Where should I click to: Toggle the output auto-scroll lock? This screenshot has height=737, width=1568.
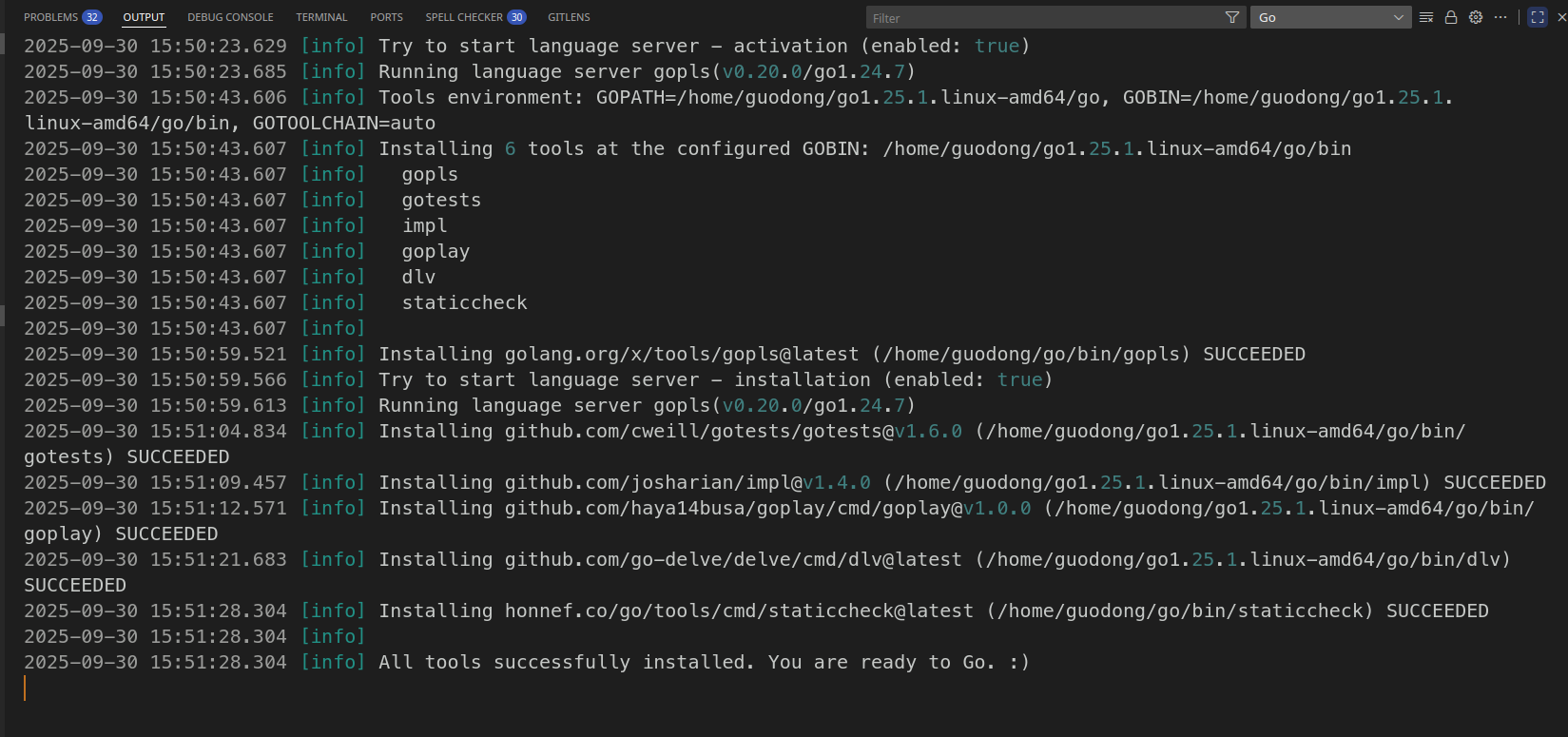(1451, 17)
